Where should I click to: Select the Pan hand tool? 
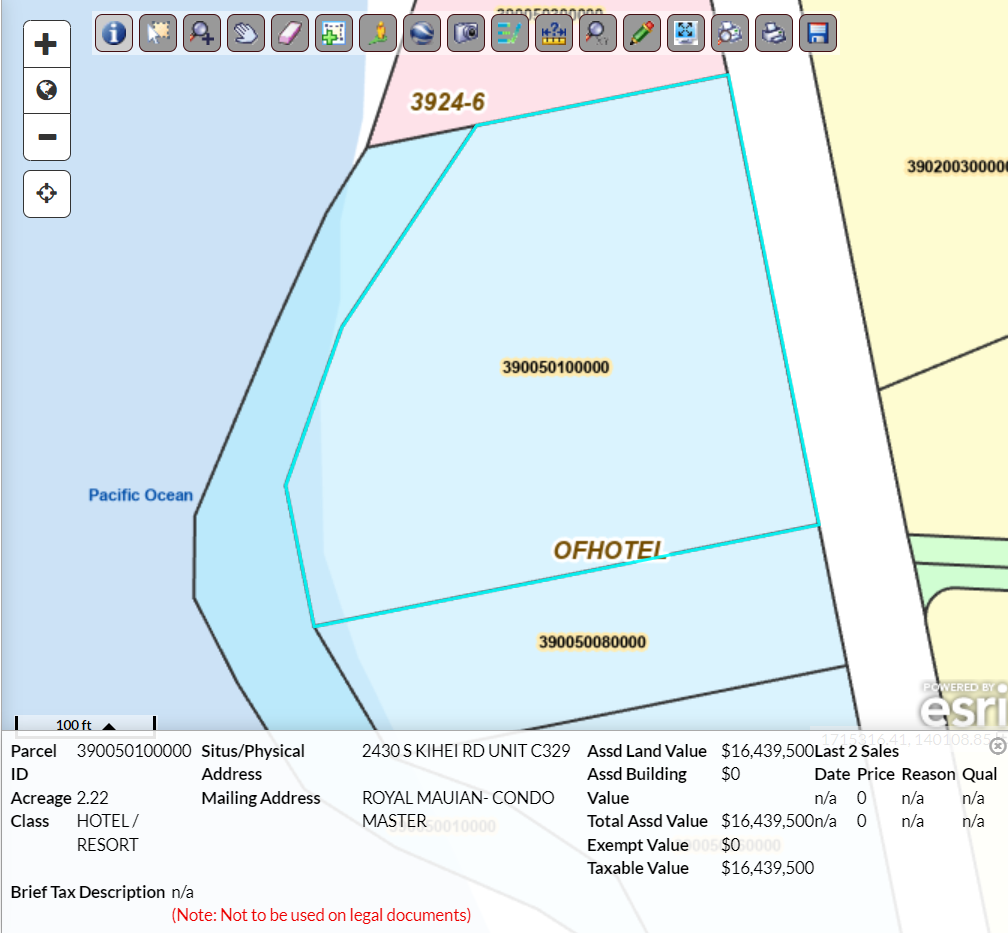pos(246,33)
